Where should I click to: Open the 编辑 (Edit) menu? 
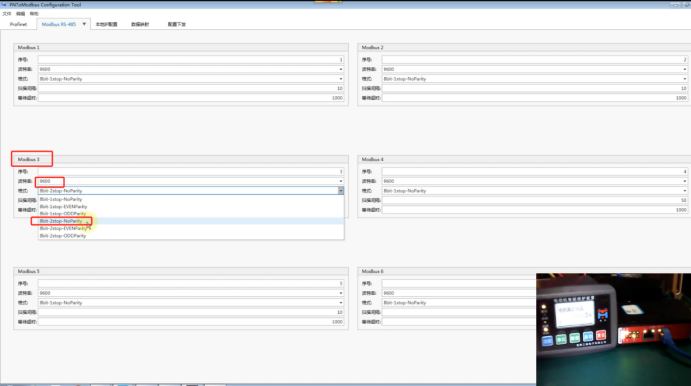[x=20, y=14]
